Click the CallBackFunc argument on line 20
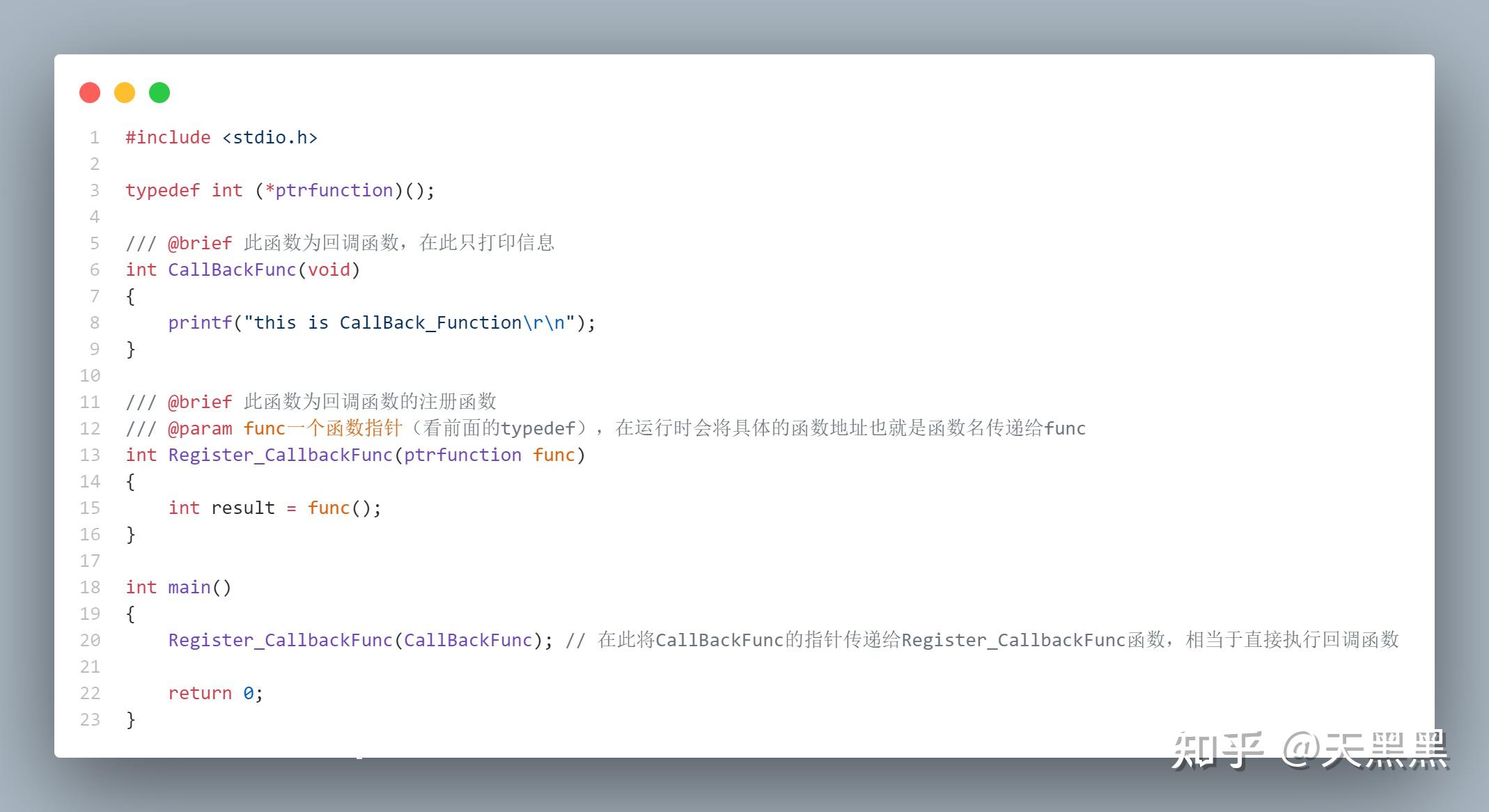The image size is (1489, 812). [x=468, y=640]
